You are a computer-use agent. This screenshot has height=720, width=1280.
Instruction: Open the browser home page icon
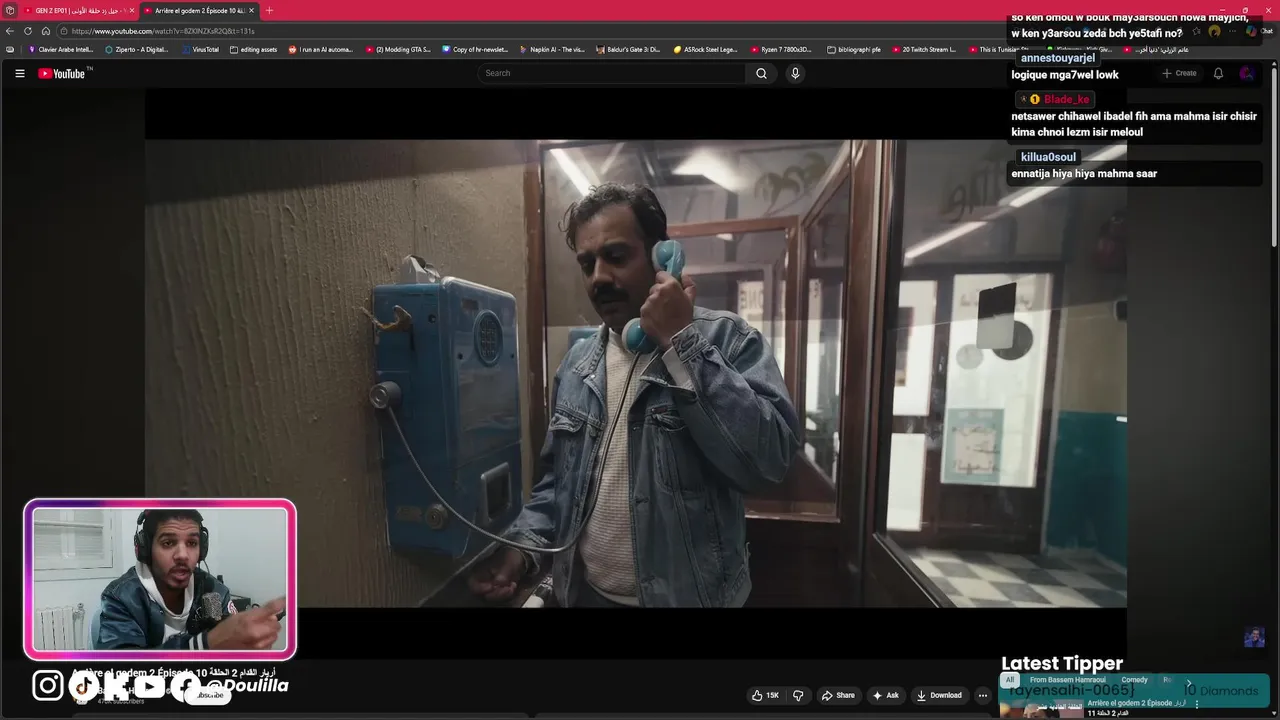pos(46,31)
